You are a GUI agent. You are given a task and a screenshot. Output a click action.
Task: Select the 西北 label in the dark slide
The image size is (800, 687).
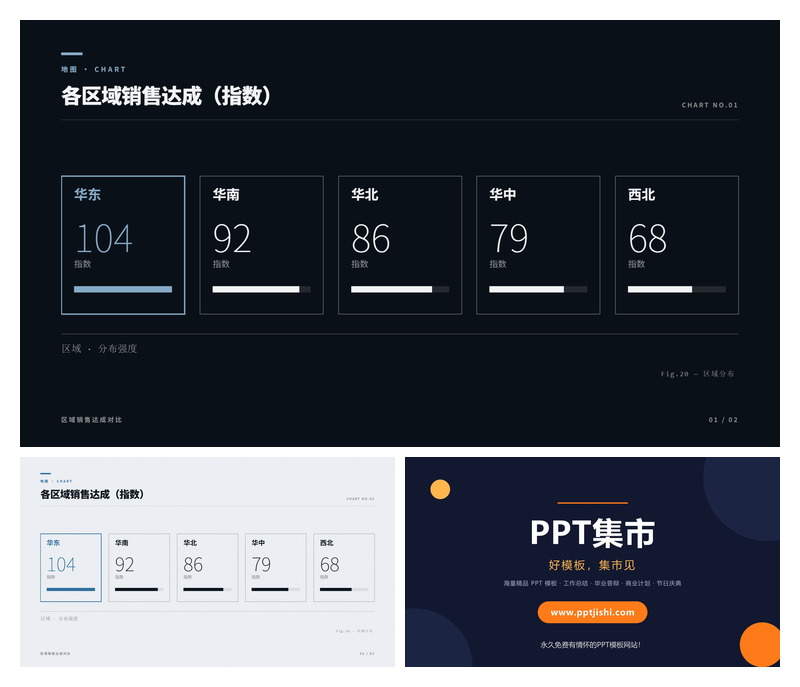(641, 194)
